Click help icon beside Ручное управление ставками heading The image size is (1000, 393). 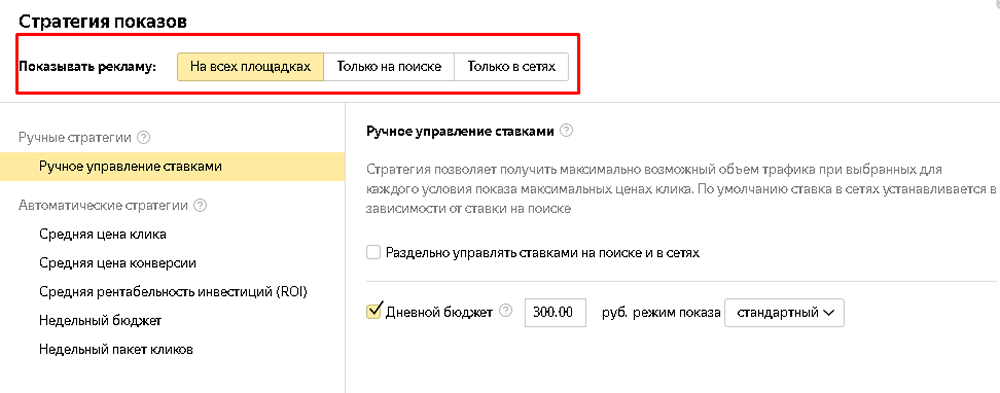coord(566,131)
